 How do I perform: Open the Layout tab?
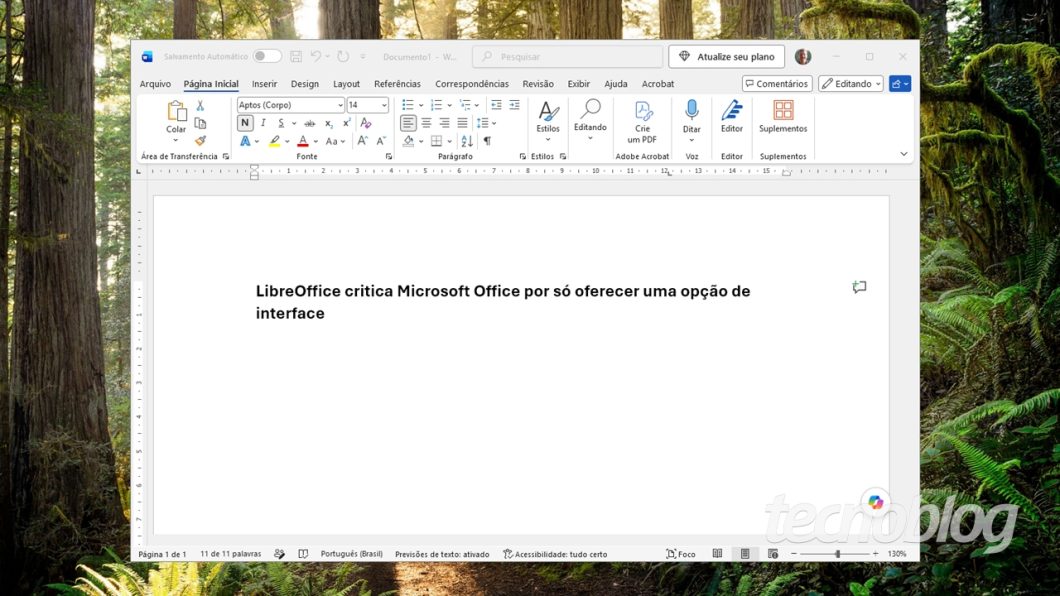[x=346, y=84]
